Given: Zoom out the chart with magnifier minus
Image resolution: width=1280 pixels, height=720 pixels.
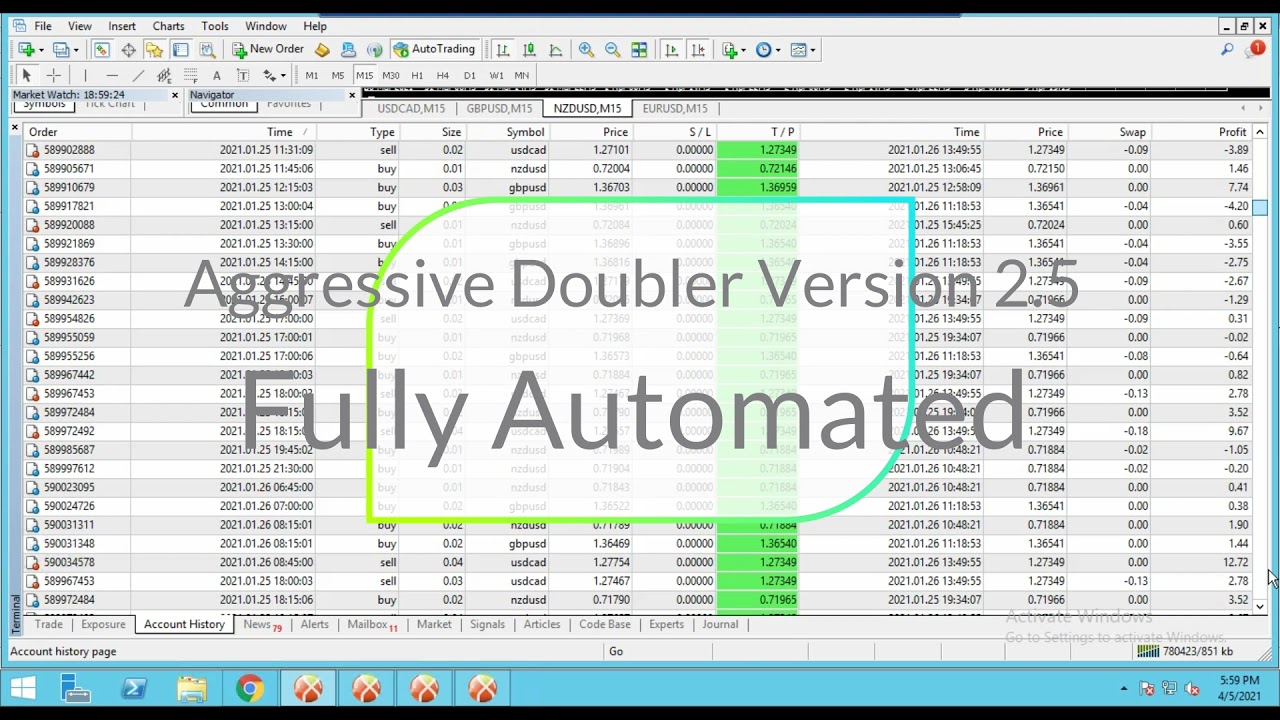Looking at the screenshot, I should (612, 49).
